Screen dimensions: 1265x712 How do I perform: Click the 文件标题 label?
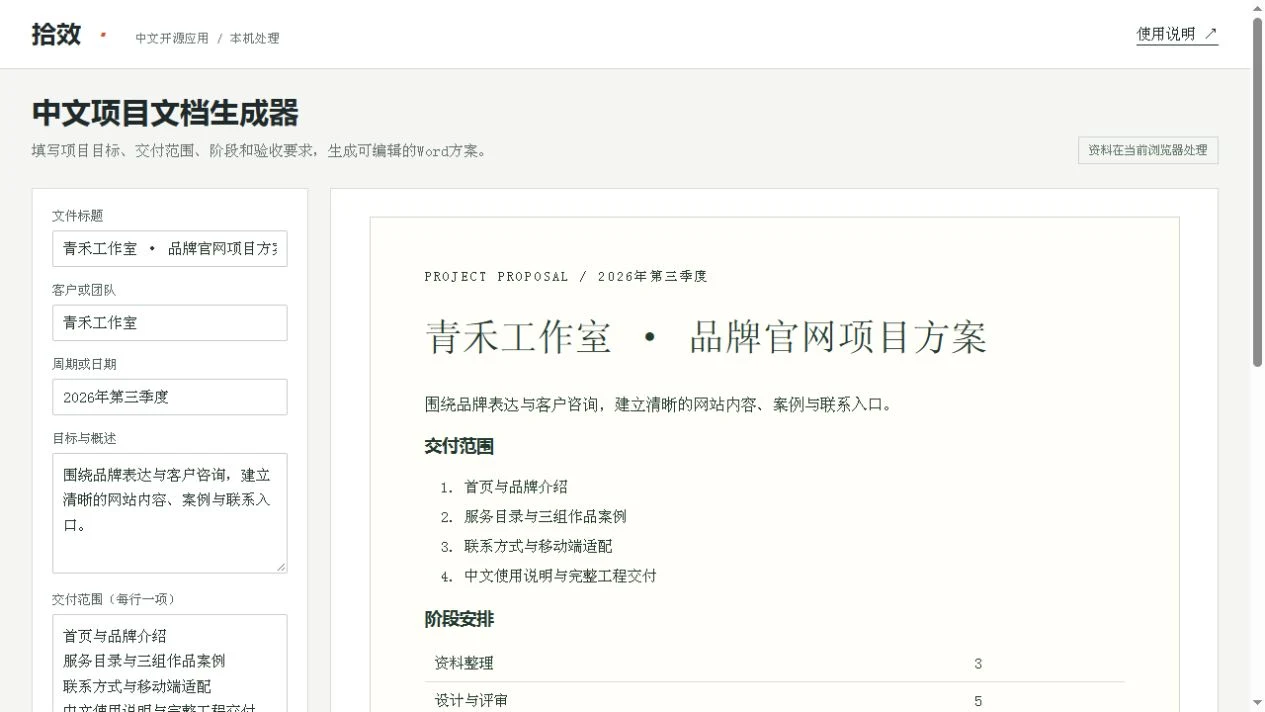pos(78,215)
